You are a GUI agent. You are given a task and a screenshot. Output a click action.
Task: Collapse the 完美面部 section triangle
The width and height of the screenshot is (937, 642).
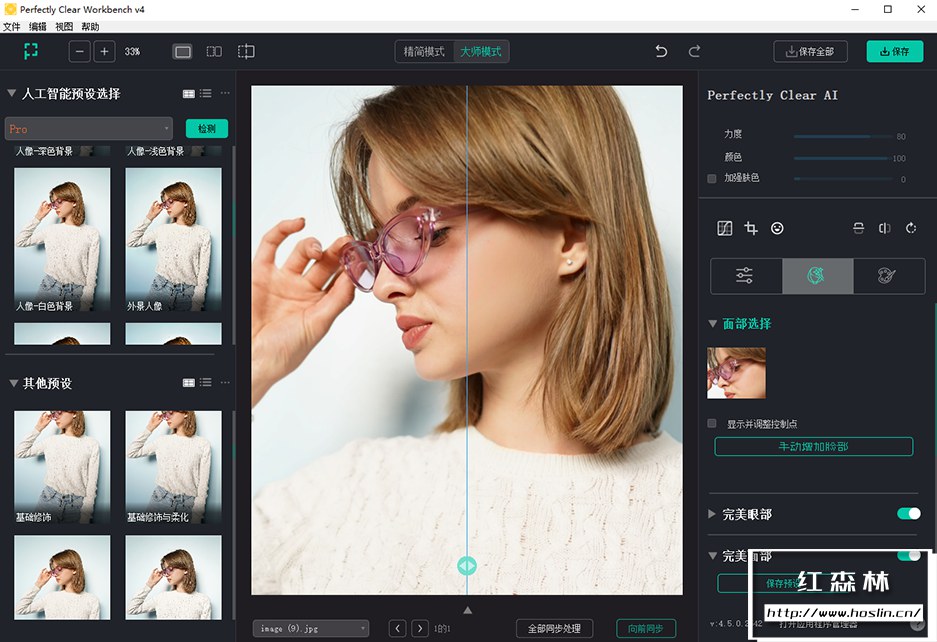[x=712, y=555]
